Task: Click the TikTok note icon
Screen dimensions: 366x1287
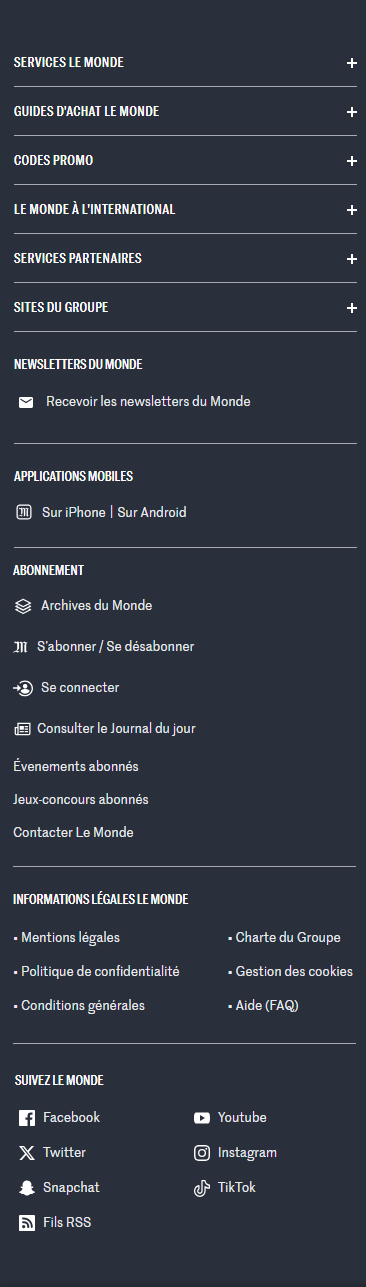Action: [202, 1188]
